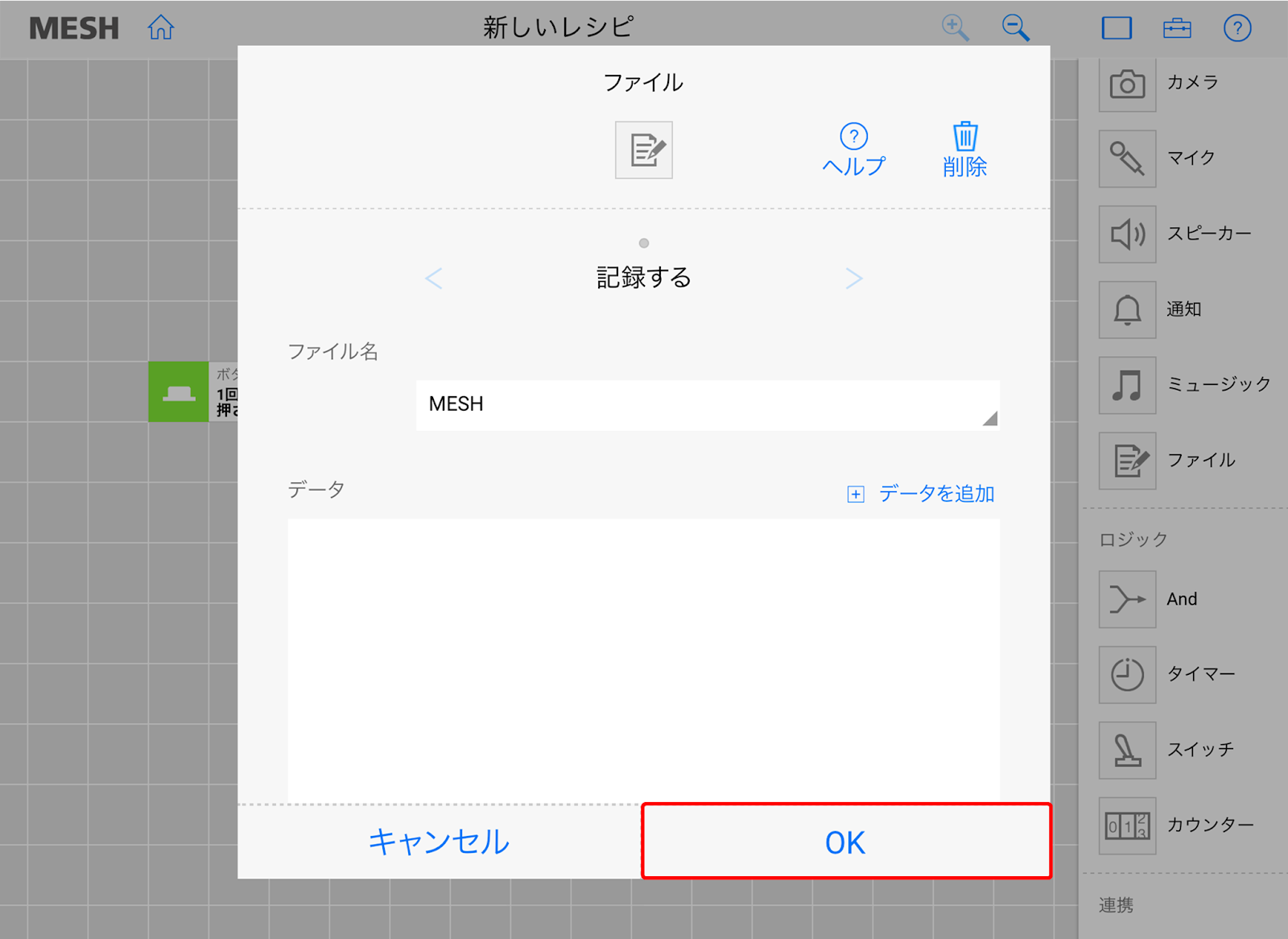Click the plus icon beside データを追加
This screenshot has width=1288, height=939.
coord(856,494)
